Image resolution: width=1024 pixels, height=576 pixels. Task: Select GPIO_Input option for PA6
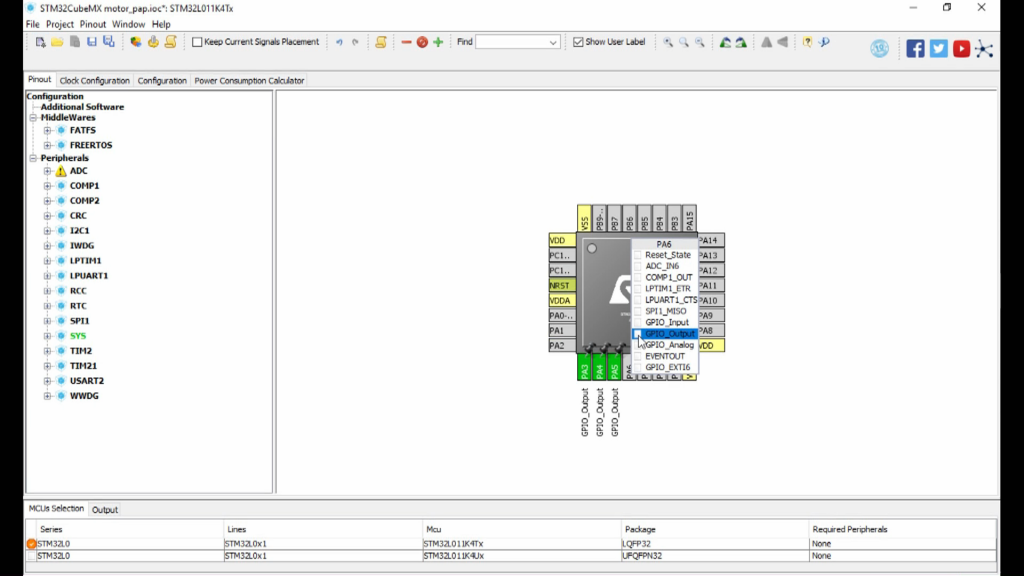click(667, 322)
